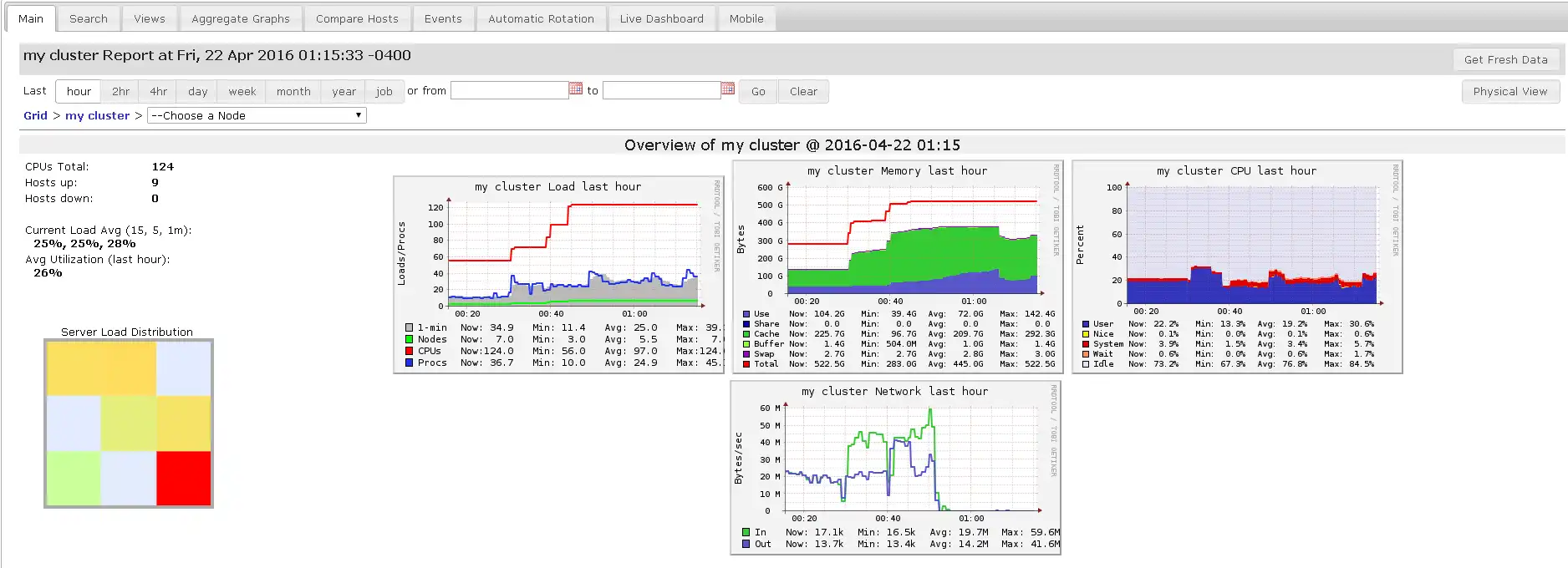The image size is (1568, 568).
Task: Click the 1-min legend entry in Load graph
Action: (426, 327)
